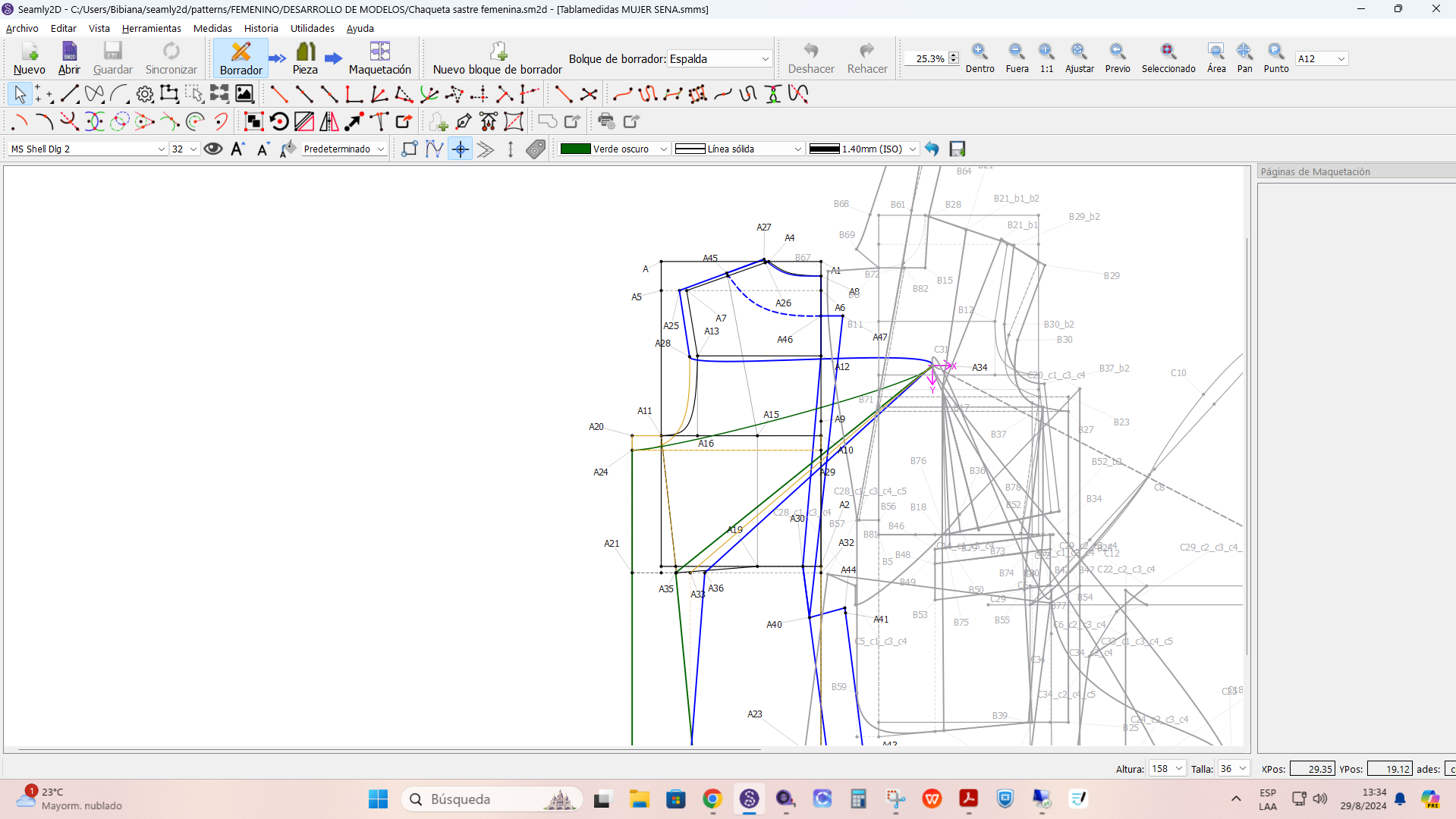Open the Medidas menu
Screen dimensions: 1456x819
point(212,28)
